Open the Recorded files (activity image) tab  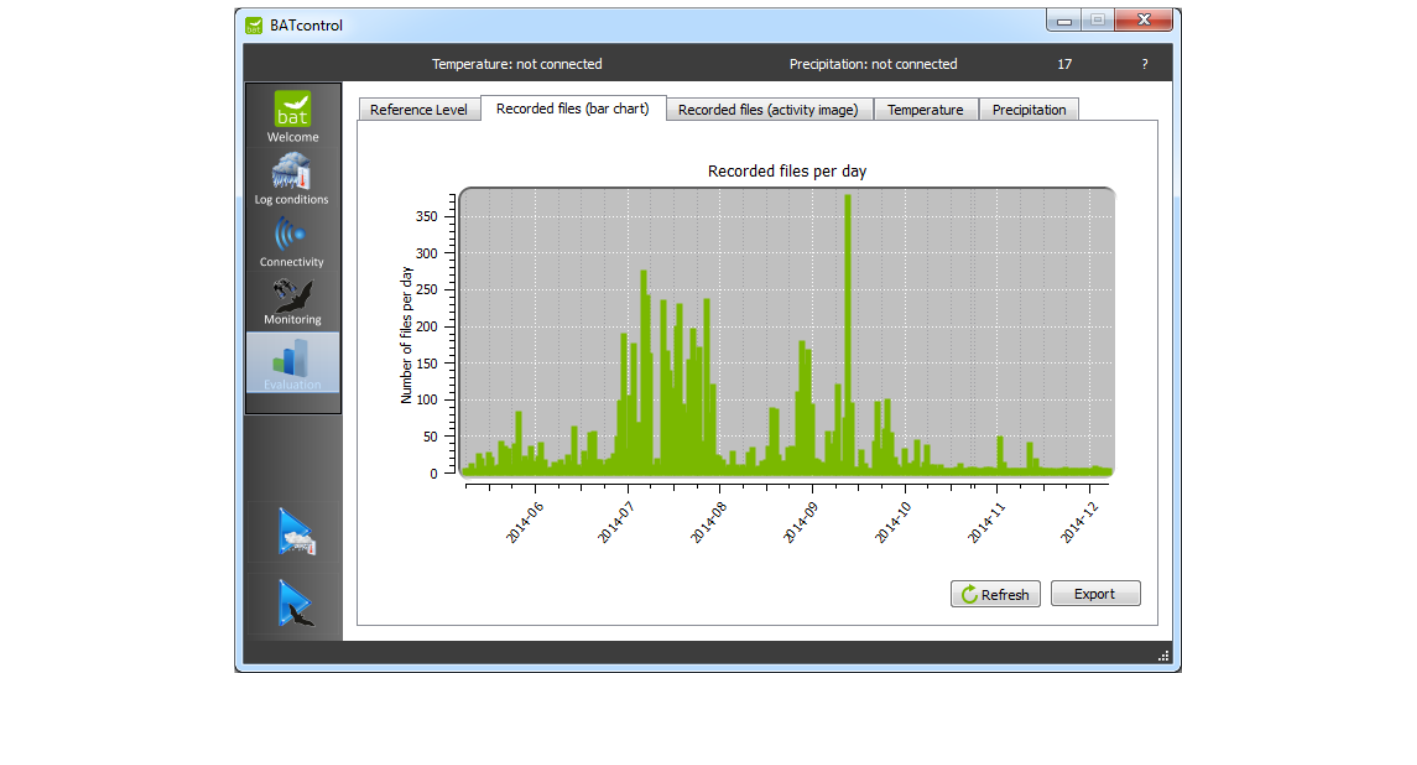coord(768,110)
